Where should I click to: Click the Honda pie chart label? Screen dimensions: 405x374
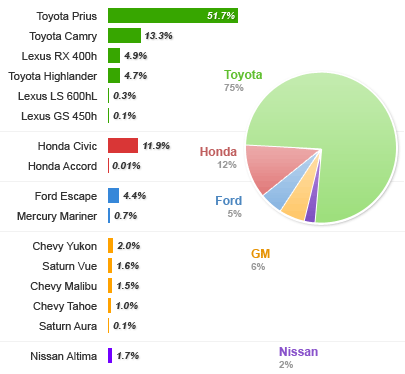(x=218, y=152)
